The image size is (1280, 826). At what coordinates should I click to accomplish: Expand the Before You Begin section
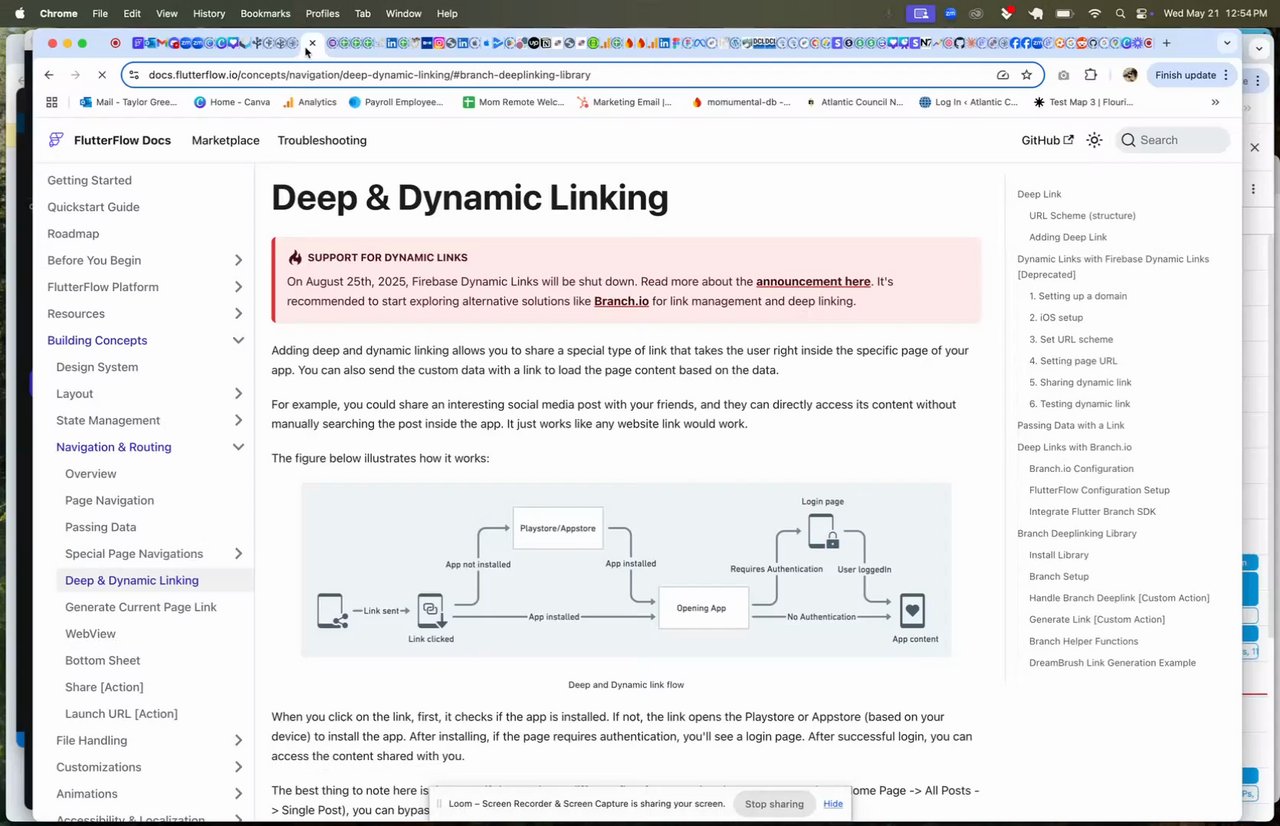[238, 260]
